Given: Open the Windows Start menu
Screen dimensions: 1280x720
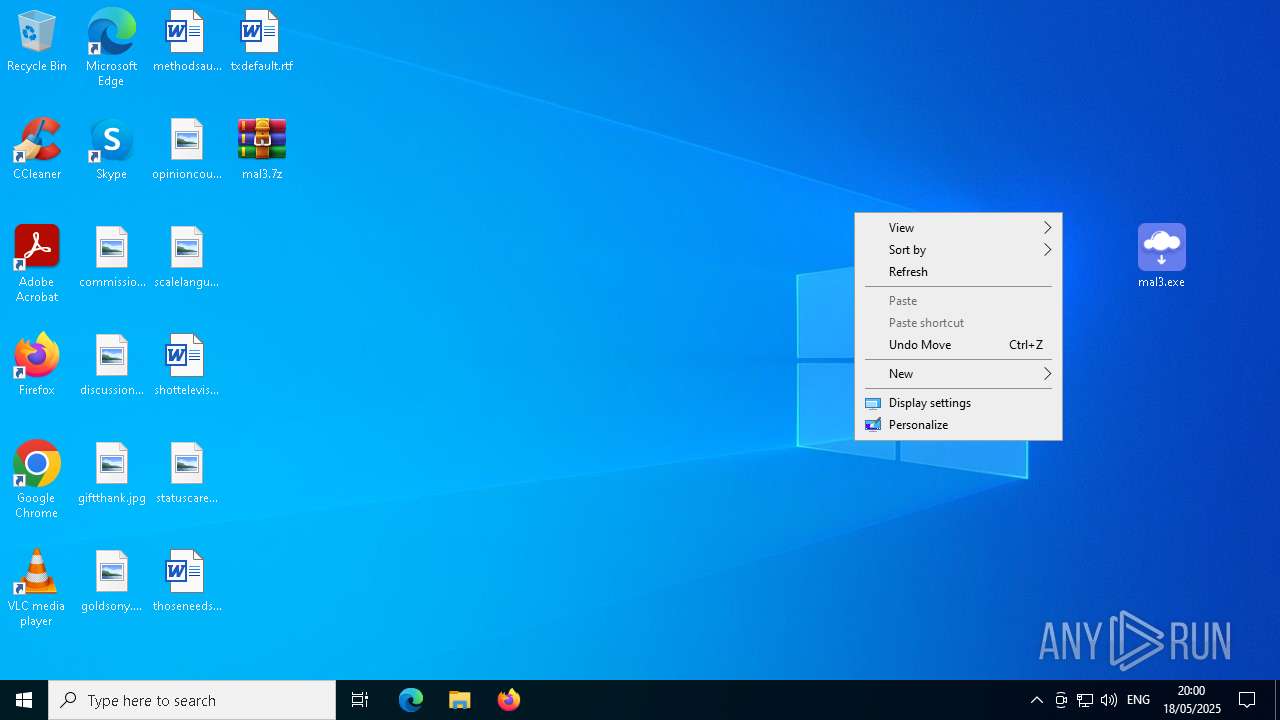Looking at the screenshot, I should 24,700.
